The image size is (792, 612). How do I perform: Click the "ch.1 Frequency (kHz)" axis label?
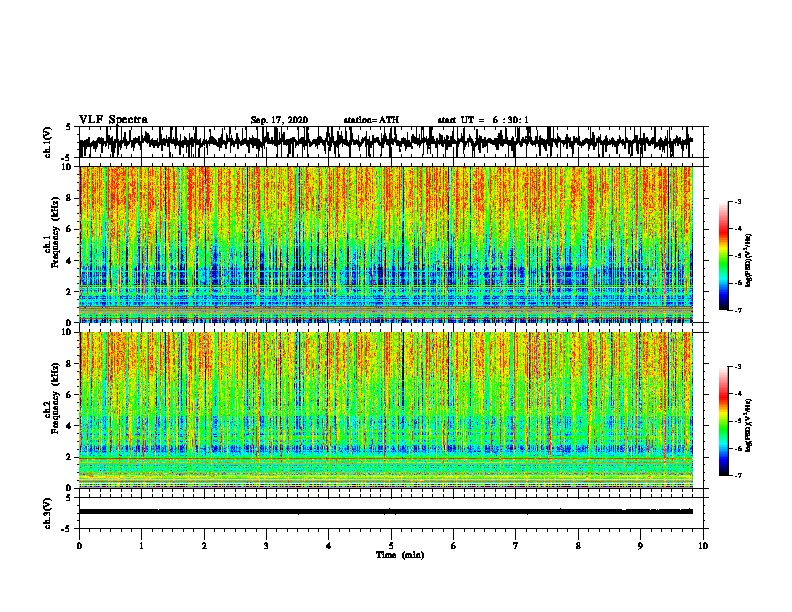[51, 233]
